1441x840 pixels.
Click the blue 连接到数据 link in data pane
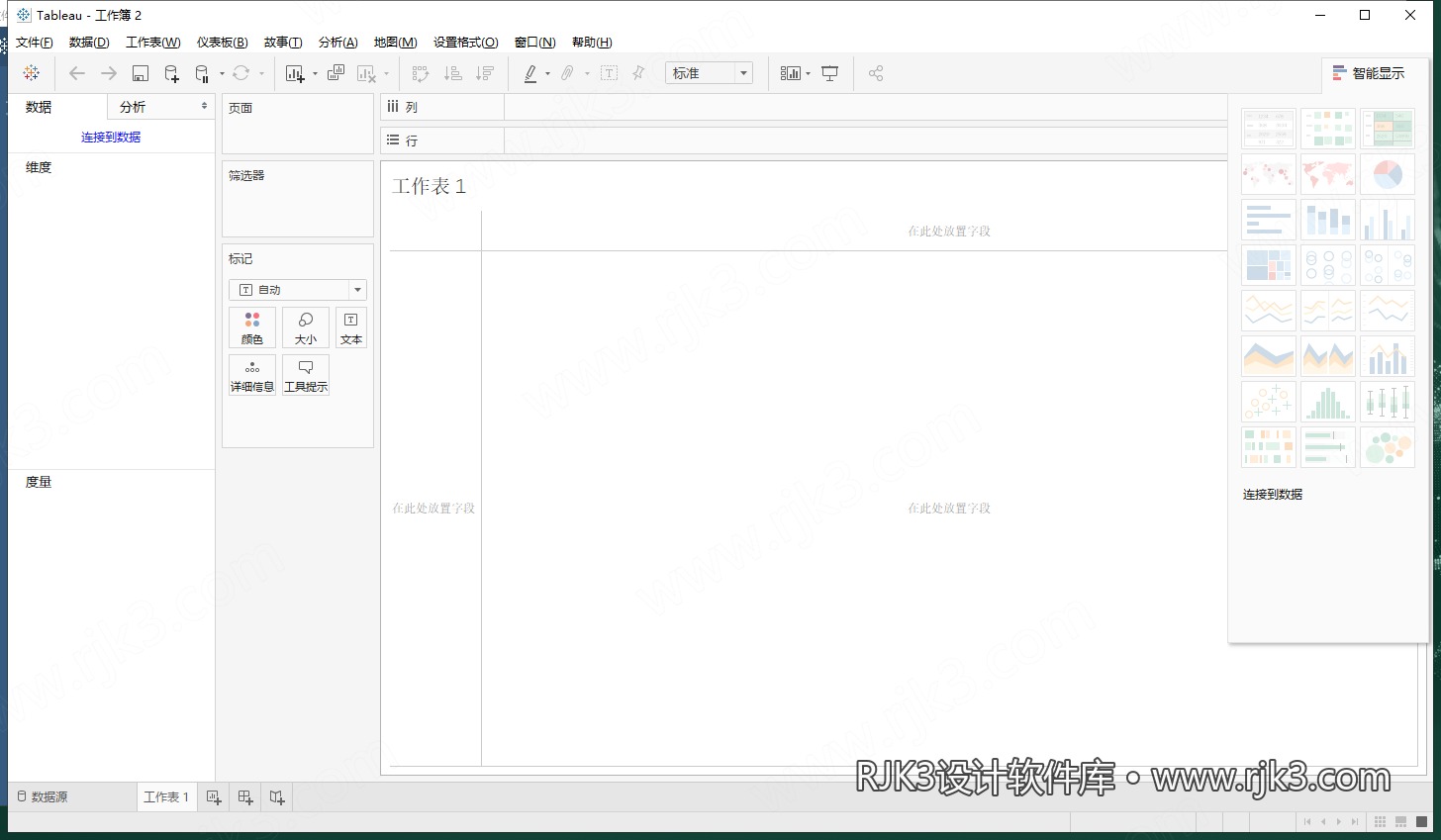point(111,138)
